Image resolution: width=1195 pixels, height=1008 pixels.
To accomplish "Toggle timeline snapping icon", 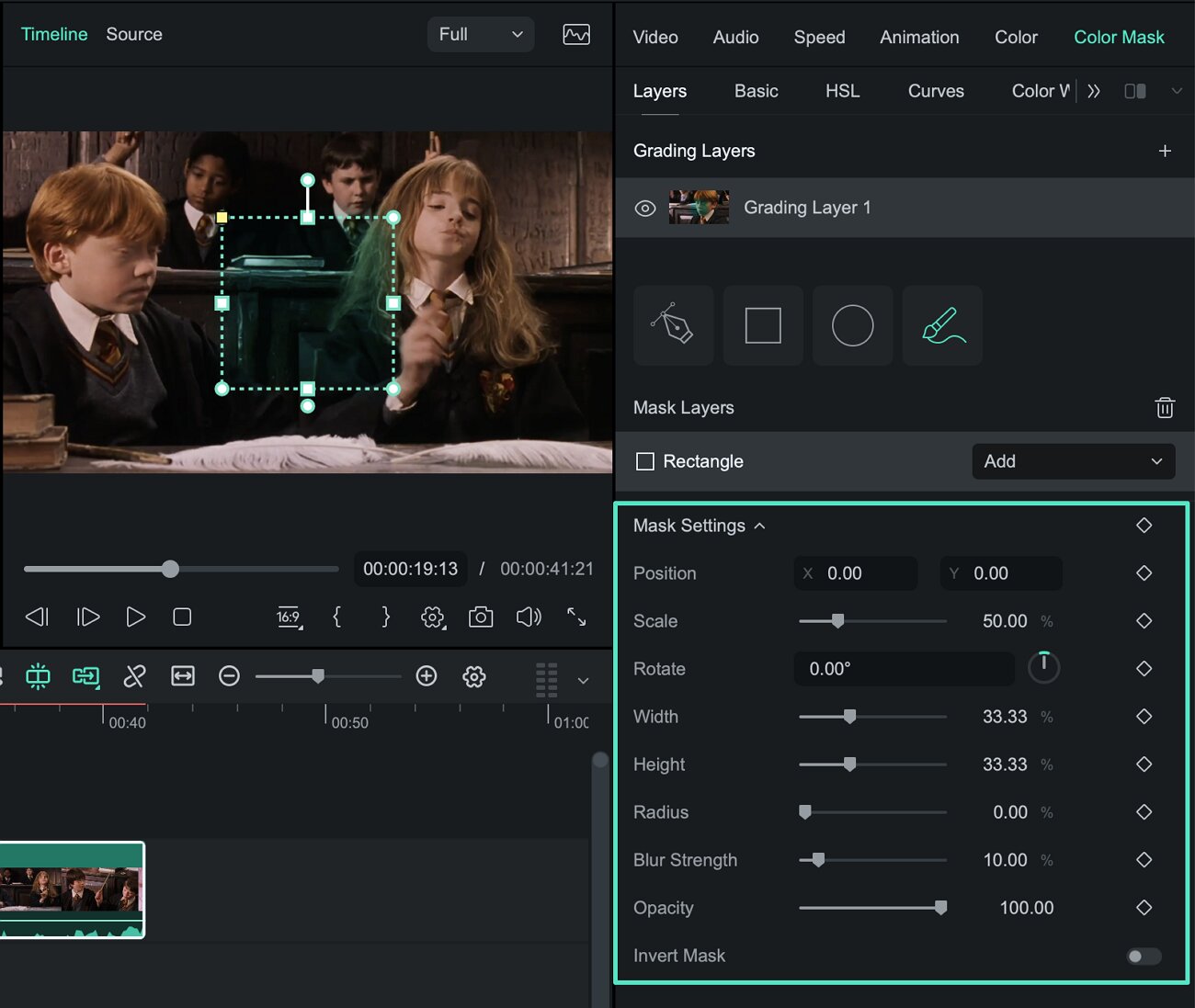I will pyautogui.click(x=38, y=677).
